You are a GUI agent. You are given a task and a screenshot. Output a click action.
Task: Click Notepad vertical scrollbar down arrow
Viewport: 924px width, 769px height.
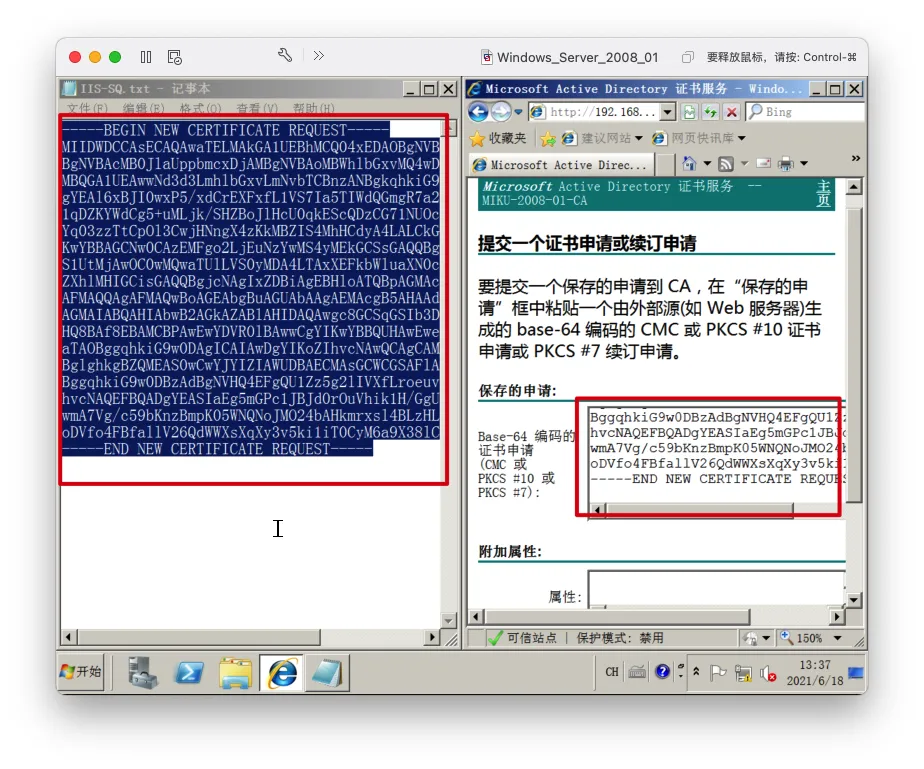448,621
